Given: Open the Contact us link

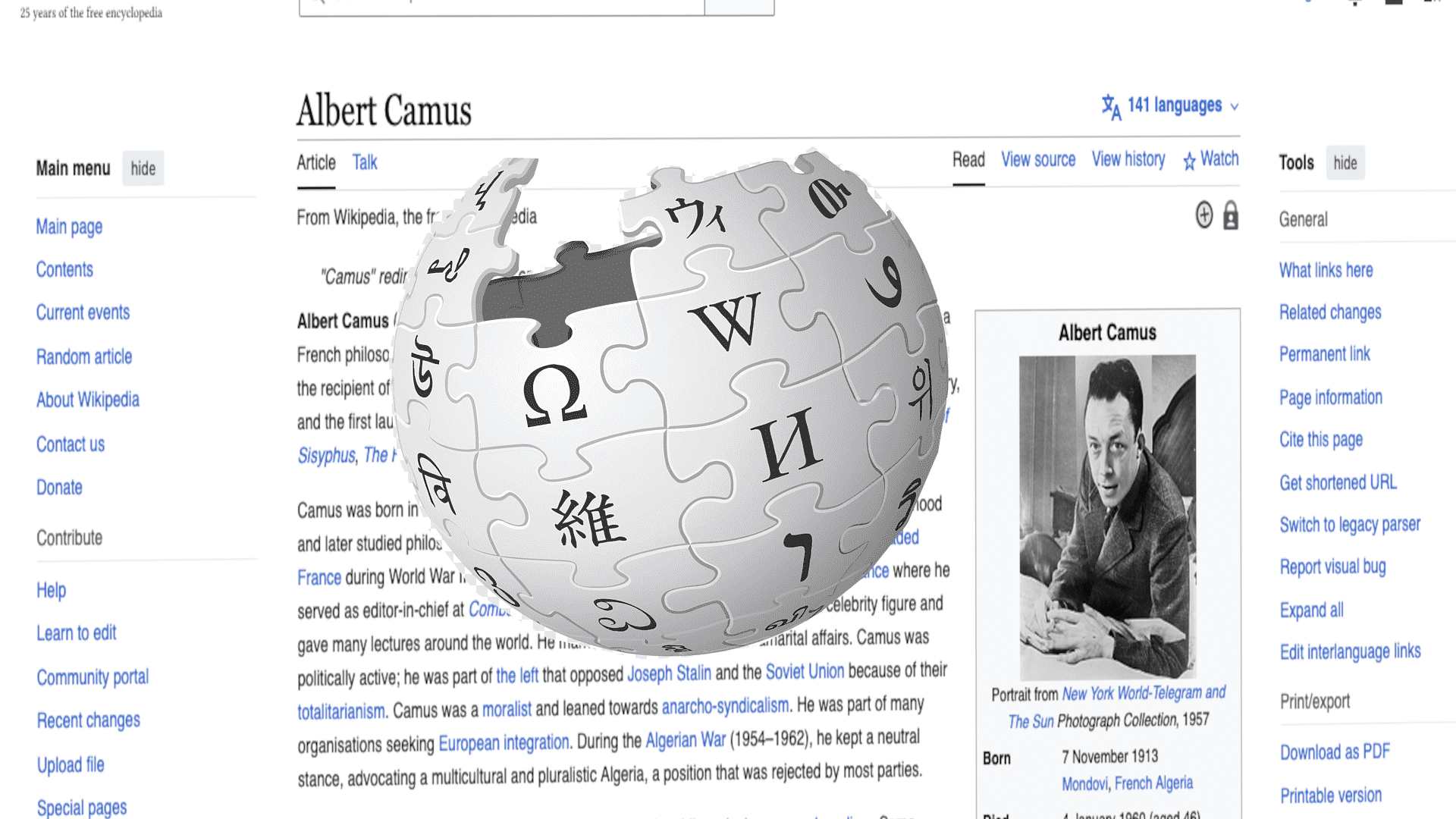Looking at the screenshot, I should tap(71, 444).
